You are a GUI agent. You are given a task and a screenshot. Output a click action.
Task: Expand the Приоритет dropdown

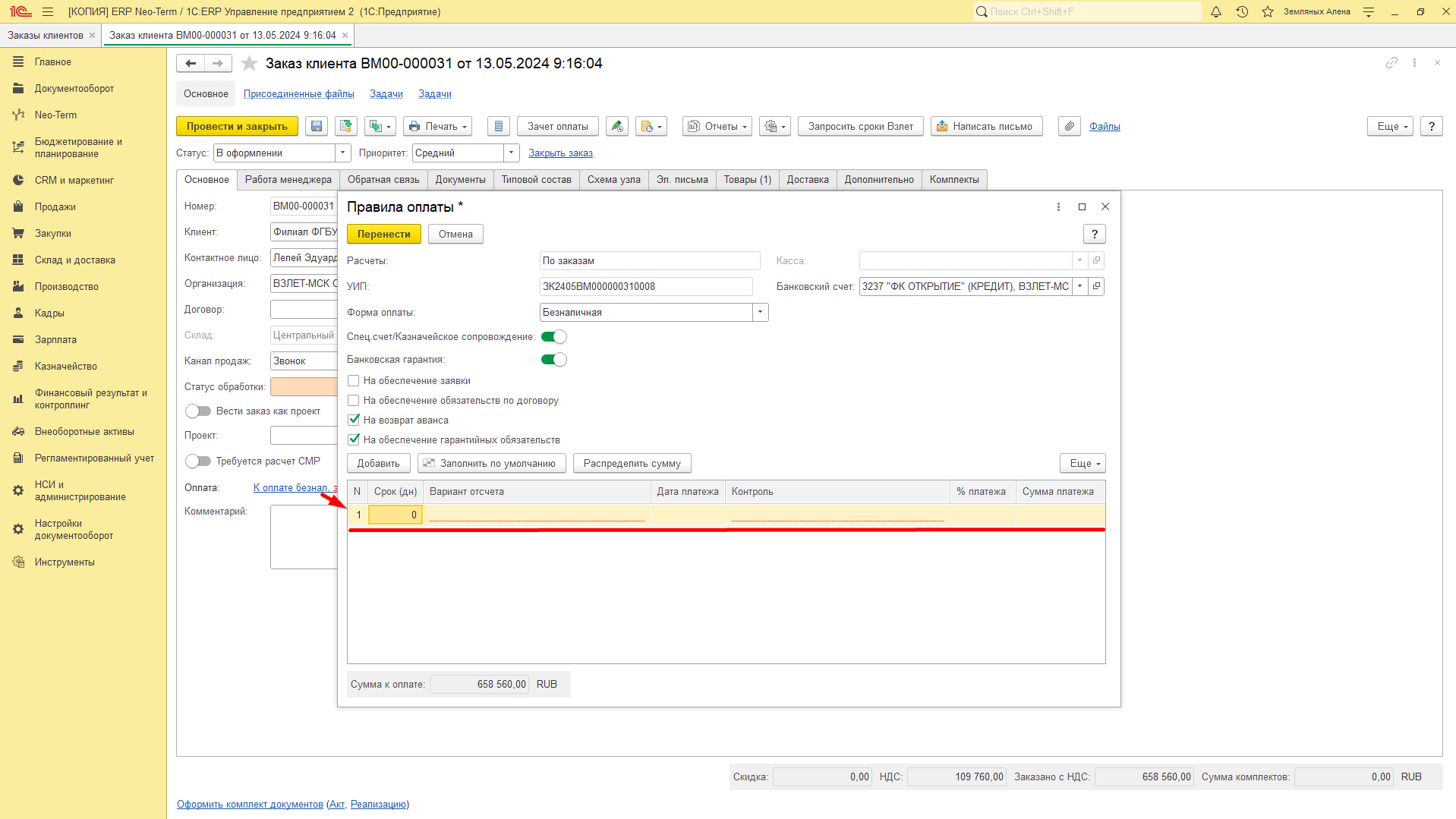512,153
